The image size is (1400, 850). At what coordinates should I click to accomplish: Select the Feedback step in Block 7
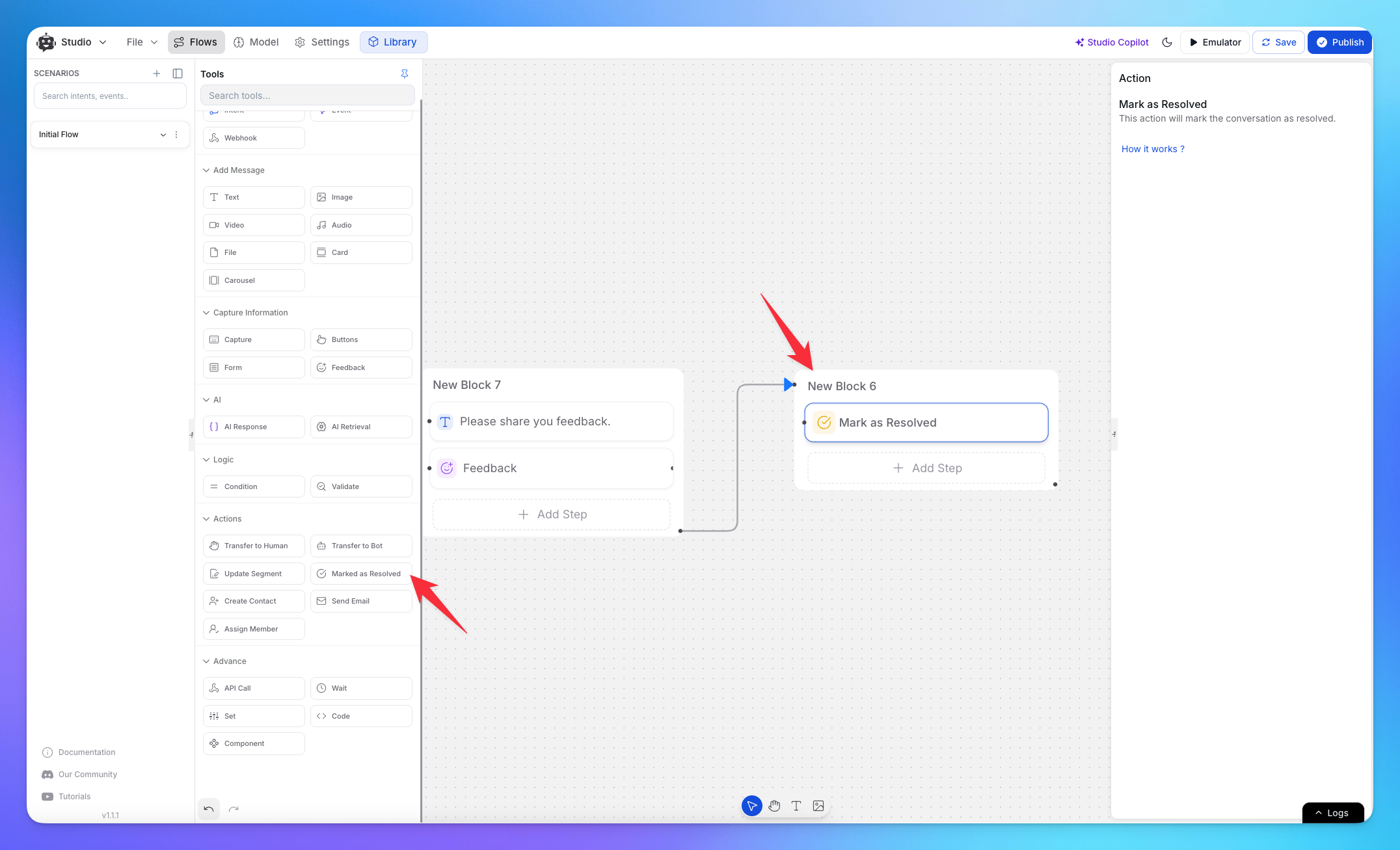552,468
